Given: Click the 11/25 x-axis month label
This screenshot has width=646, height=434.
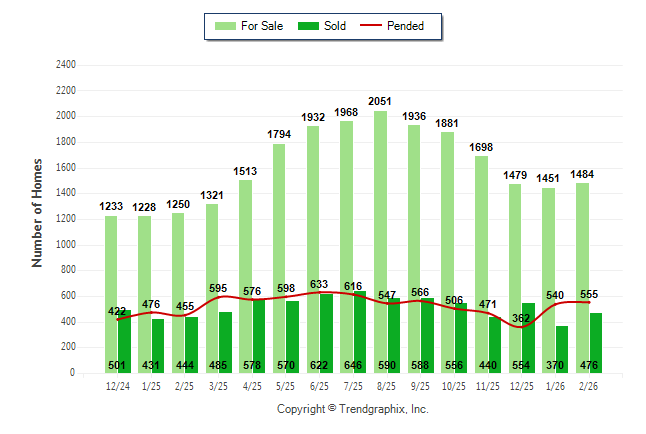Looking at the screenshot, I should point(488,385).
